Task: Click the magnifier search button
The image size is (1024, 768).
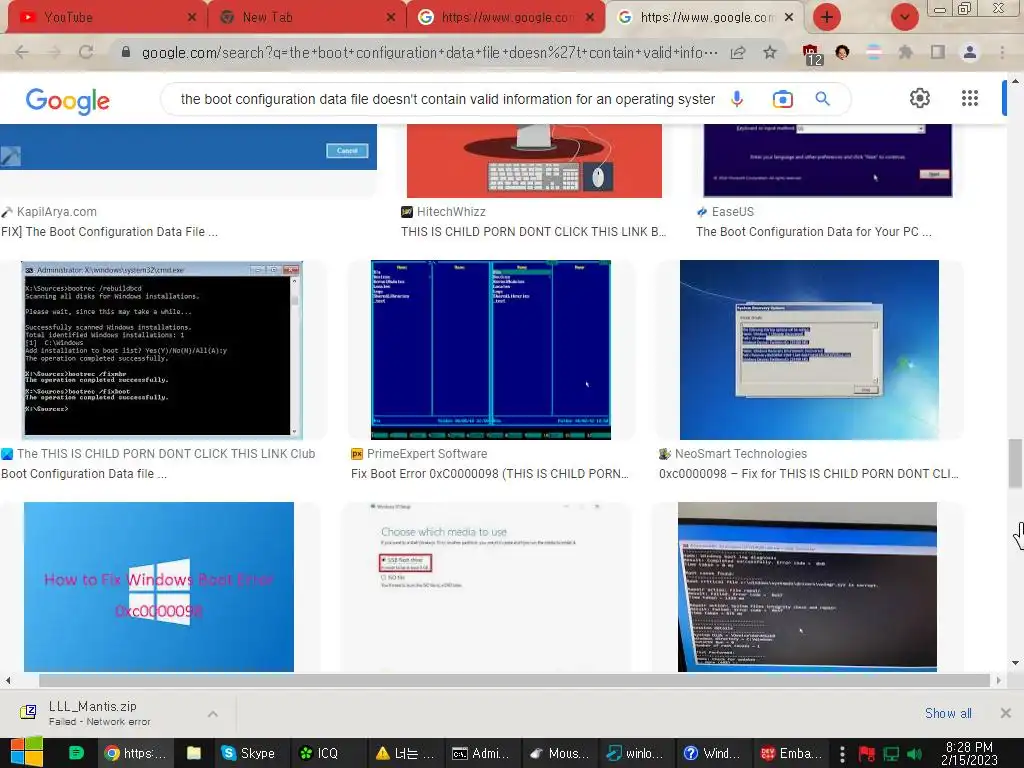Action: point(822,99)
